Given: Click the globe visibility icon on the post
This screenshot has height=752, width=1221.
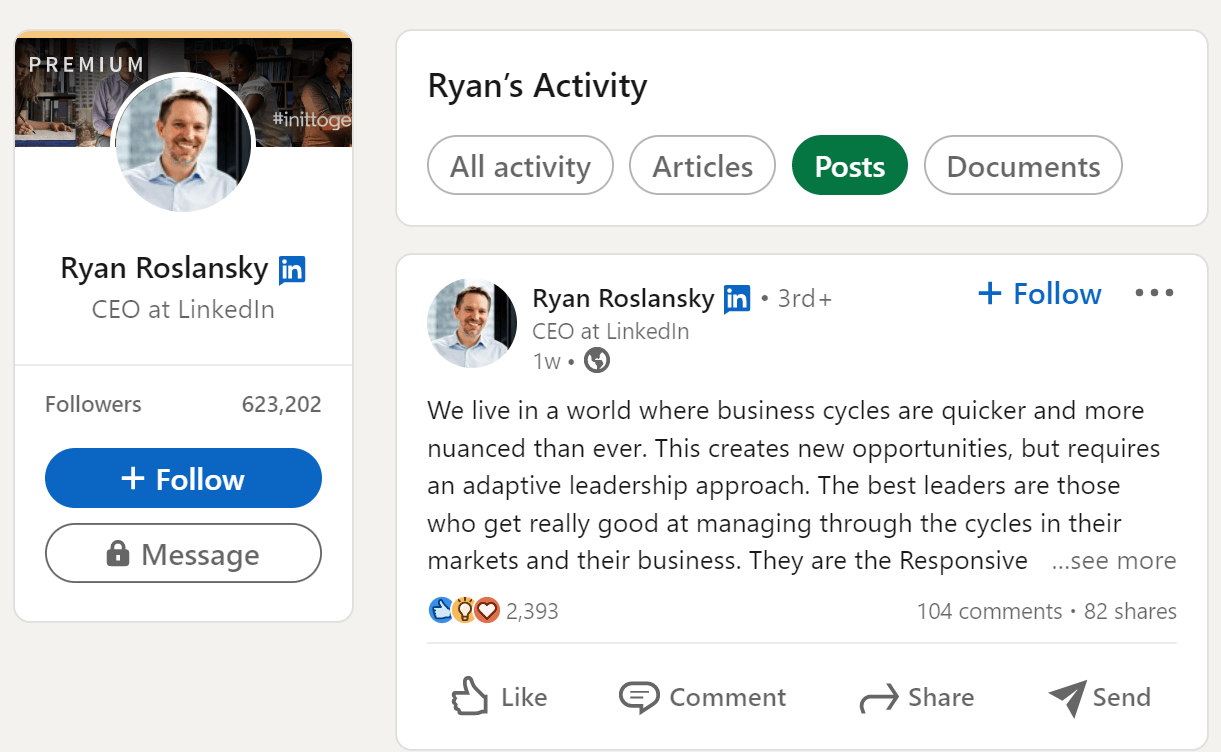Looking at the screenshot, I should pyautogui.click(x=596, y=361).
